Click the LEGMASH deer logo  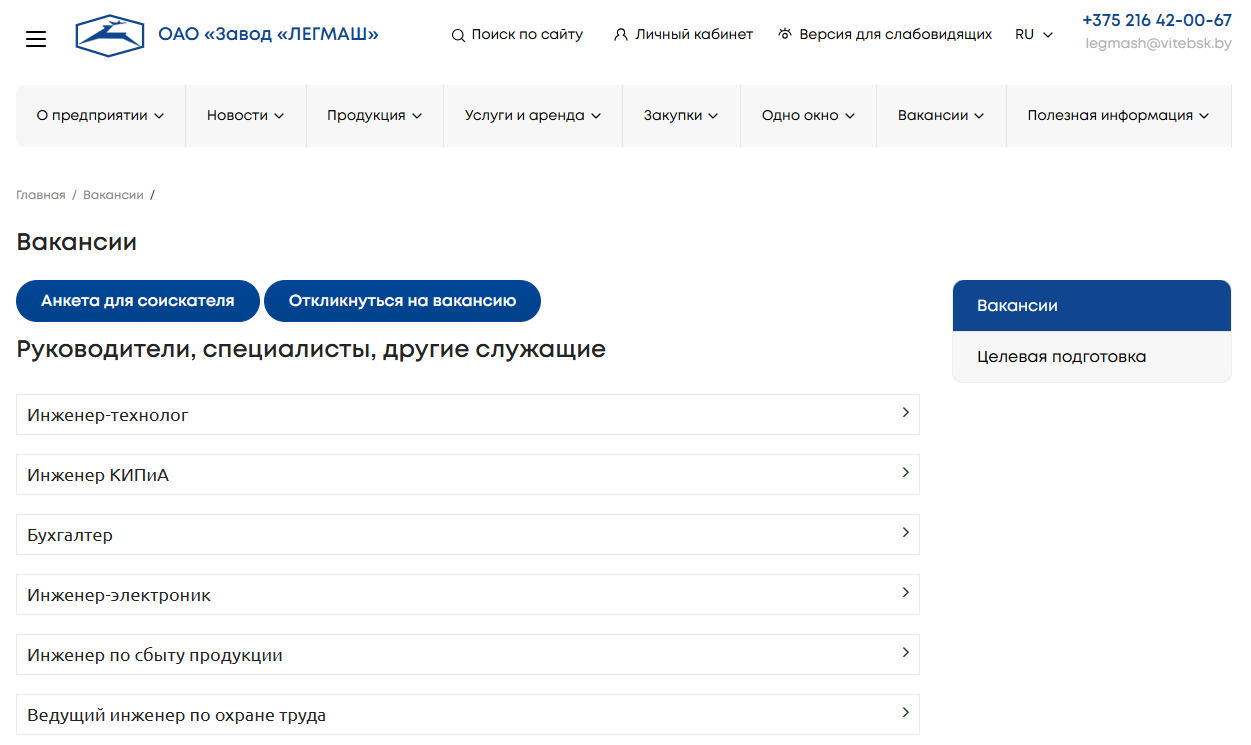(x=110, y=35)
